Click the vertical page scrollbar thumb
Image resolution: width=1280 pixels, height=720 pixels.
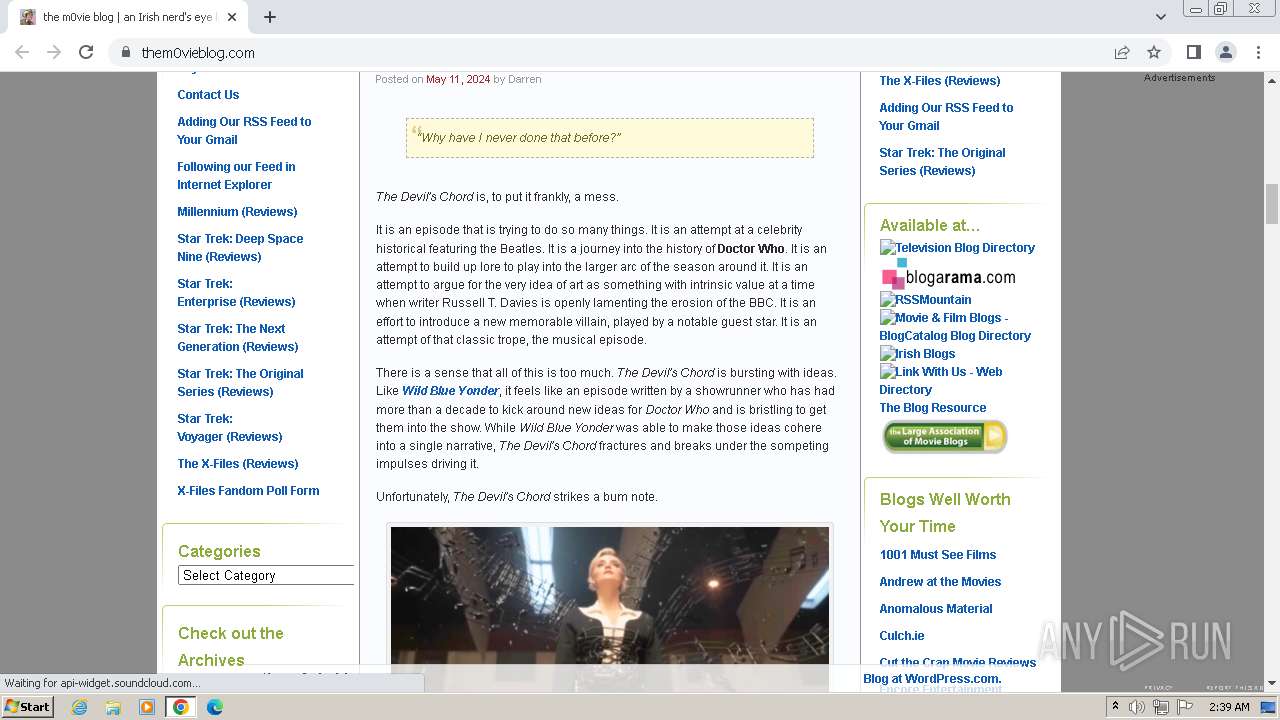coord(1272,205)
